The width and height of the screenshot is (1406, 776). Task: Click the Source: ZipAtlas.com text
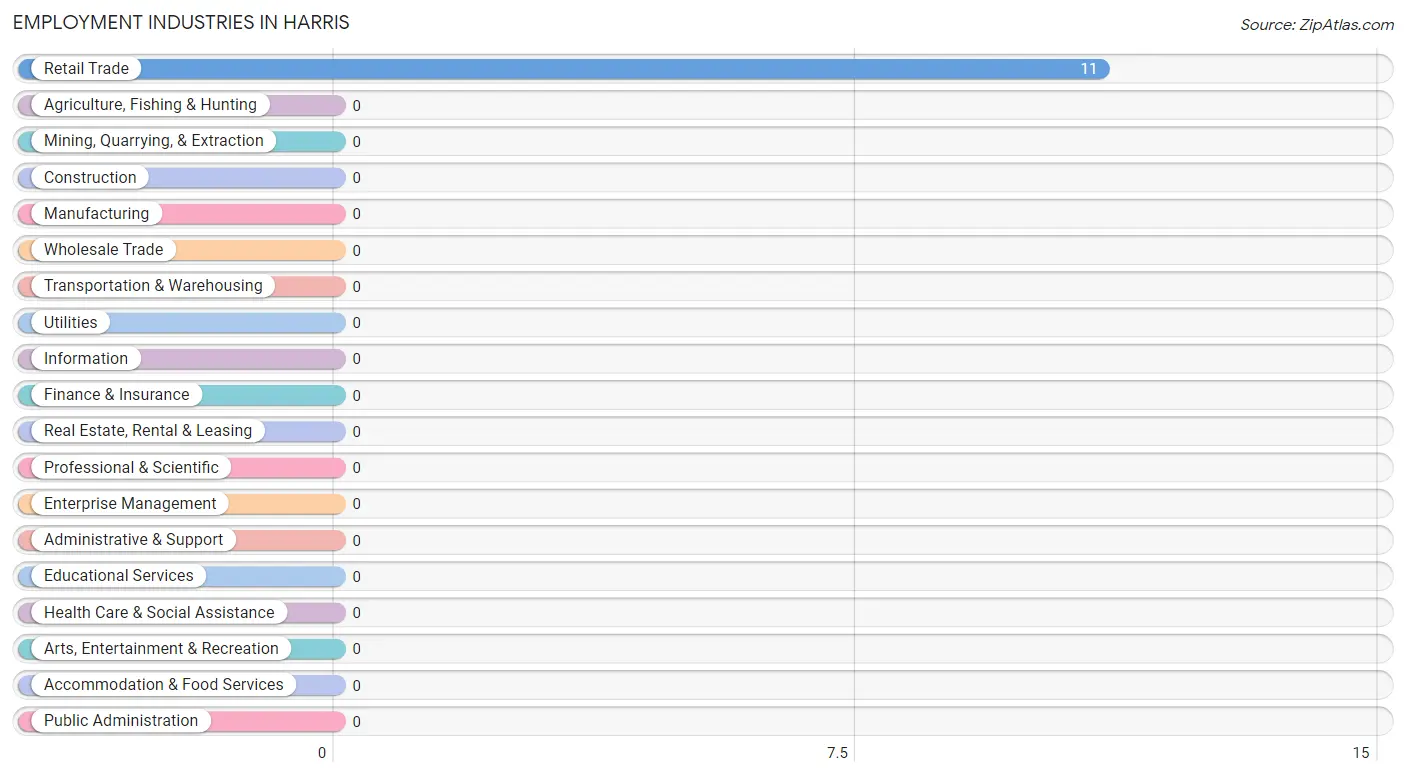1317,25
